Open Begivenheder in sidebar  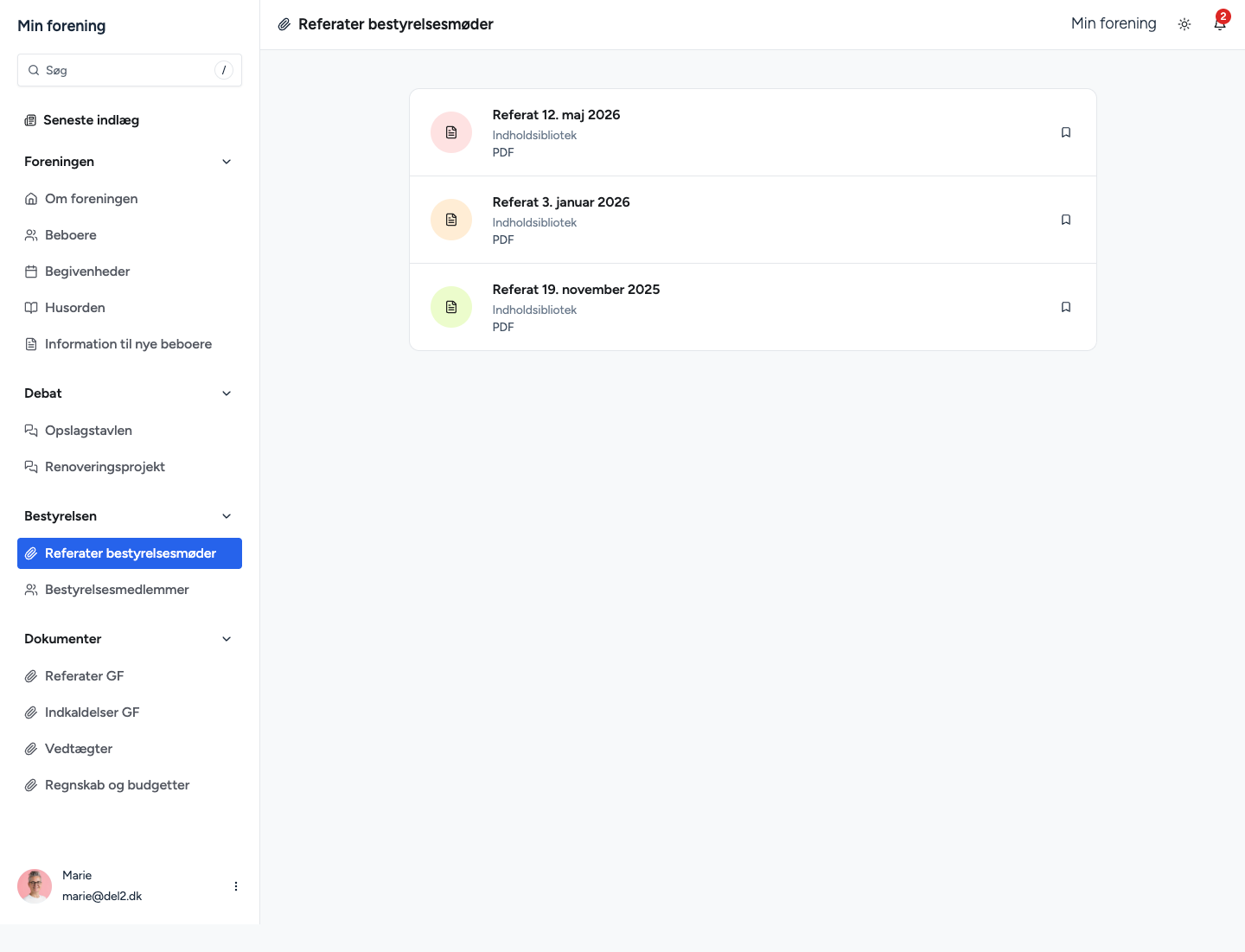(x=130, y=272)
